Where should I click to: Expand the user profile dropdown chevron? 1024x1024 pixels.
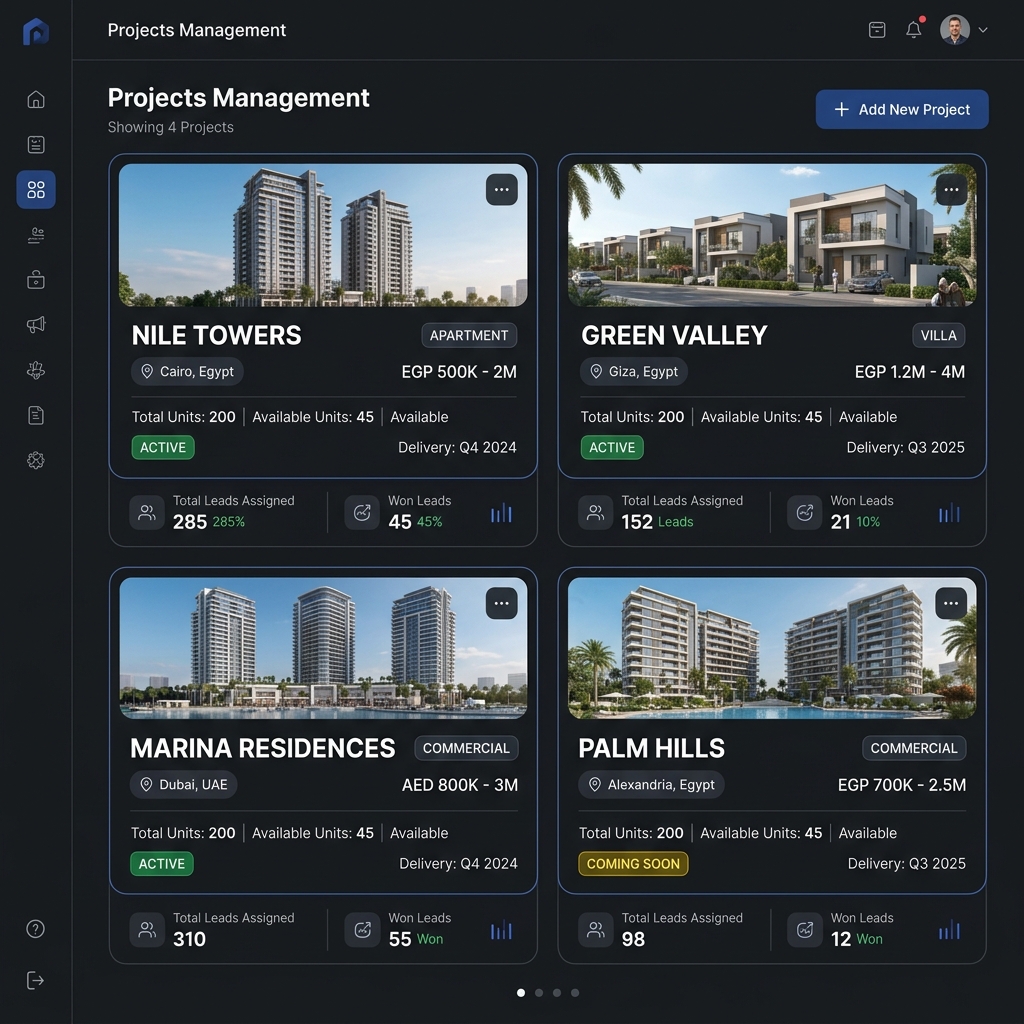tap(983, 30)
